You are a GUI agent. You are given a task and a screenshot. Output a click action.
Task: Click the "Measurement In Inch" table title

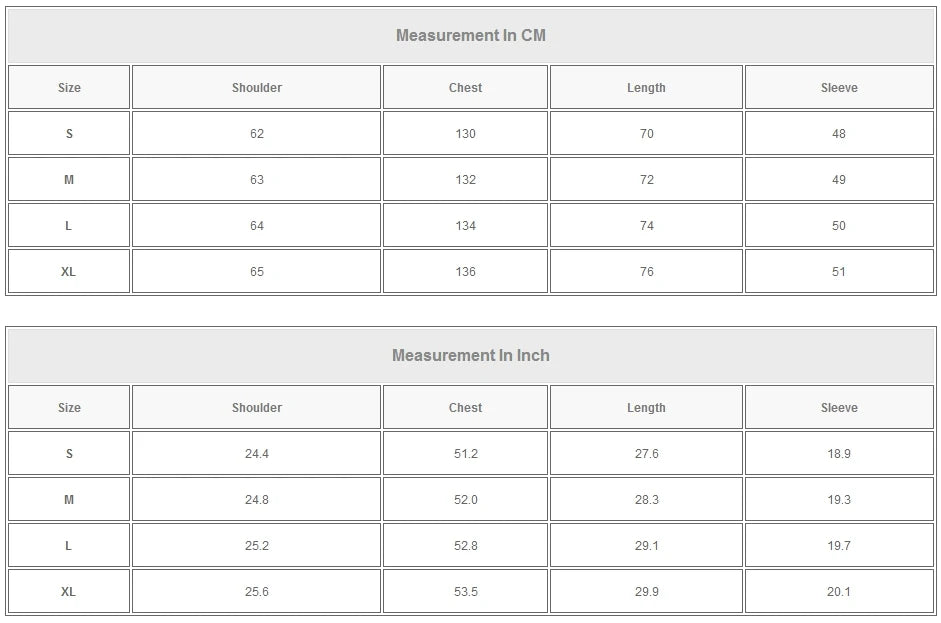click(x=470, y=356)
